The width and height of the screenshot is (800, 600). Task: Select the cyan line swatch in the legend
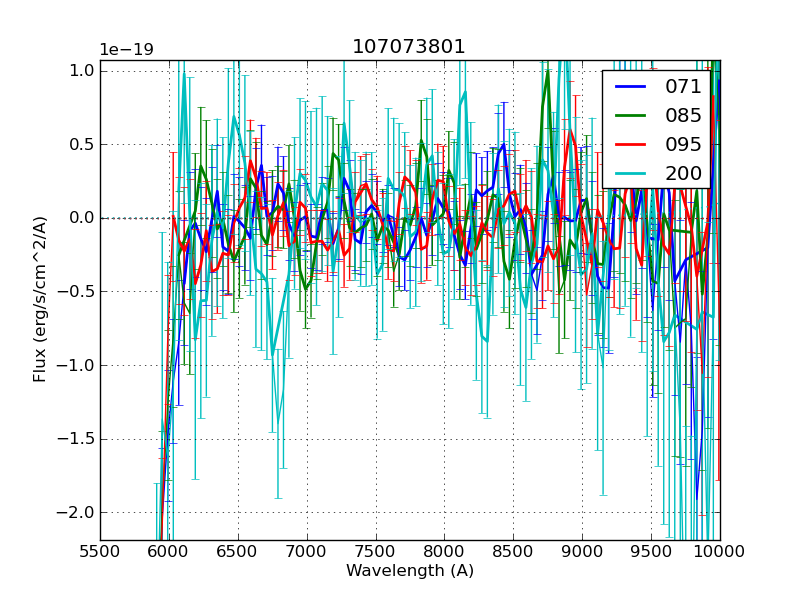point(632,174)
